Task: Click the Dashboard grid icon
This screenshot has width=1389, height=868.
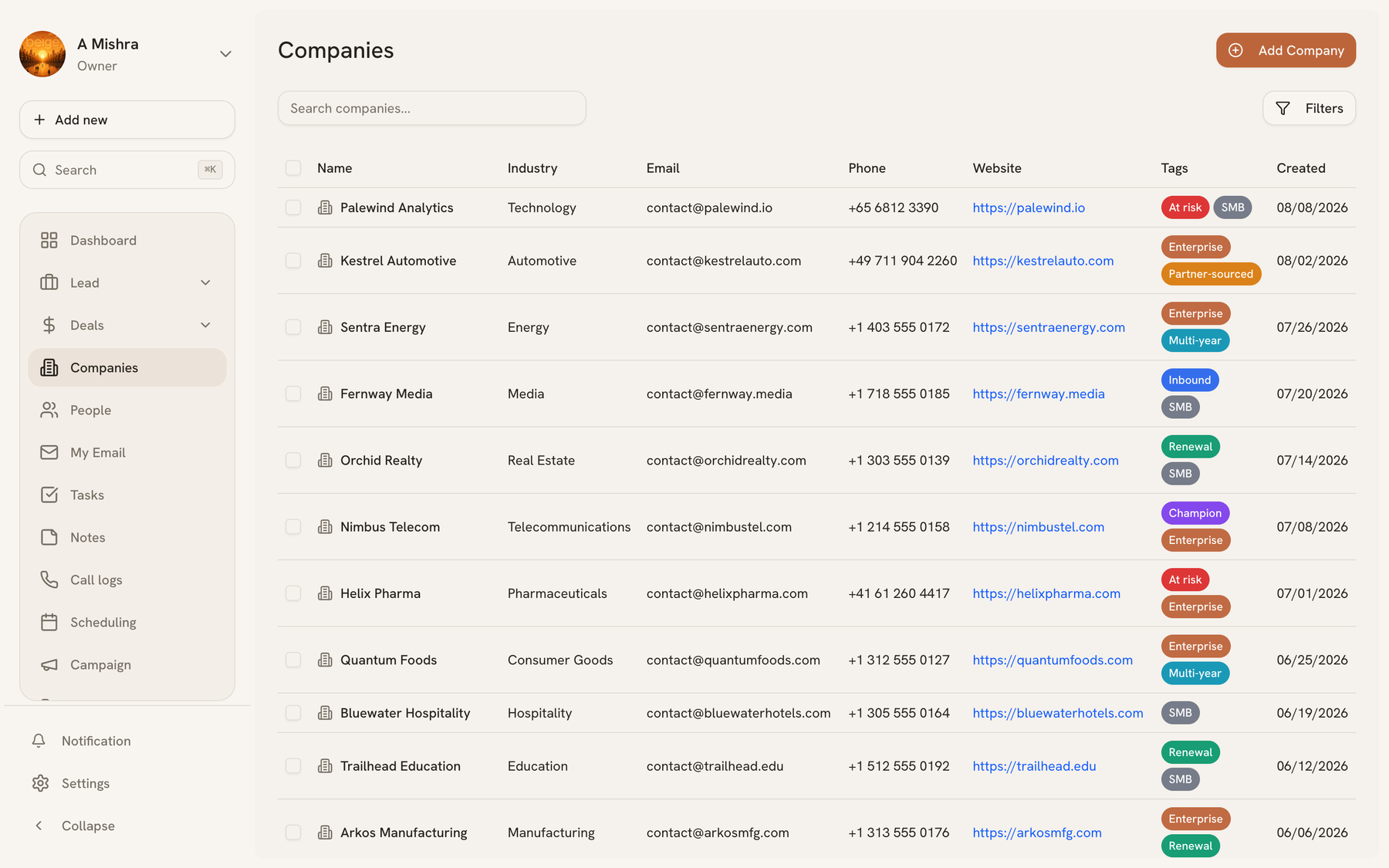Action: tap(49, 241)
